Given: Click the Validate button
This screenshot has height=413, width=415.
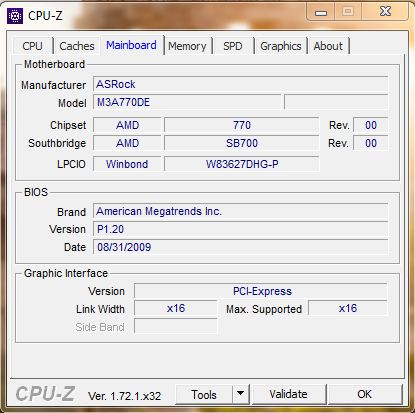Looking at the screenshot, I should [x=288, y=395].
